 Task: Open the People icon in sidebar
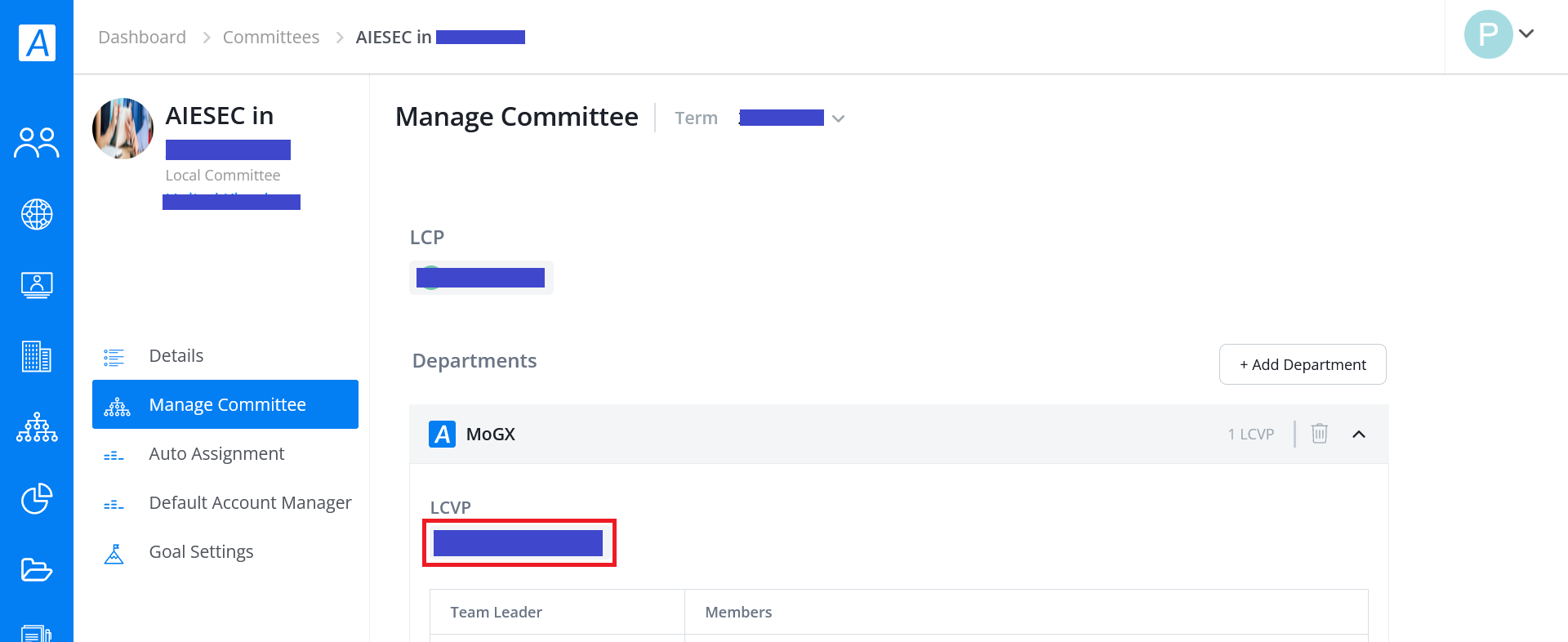click(37, 143)
